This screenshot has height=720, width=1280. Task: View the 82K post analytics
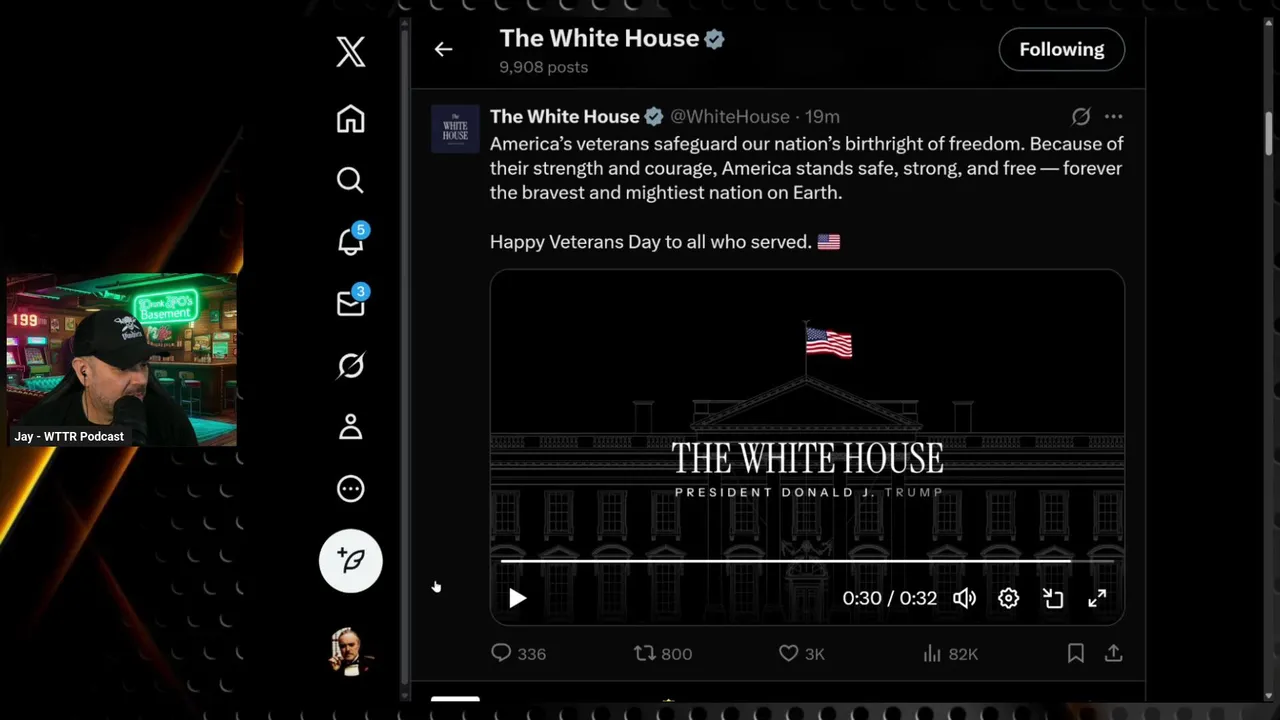pos(950,653)
